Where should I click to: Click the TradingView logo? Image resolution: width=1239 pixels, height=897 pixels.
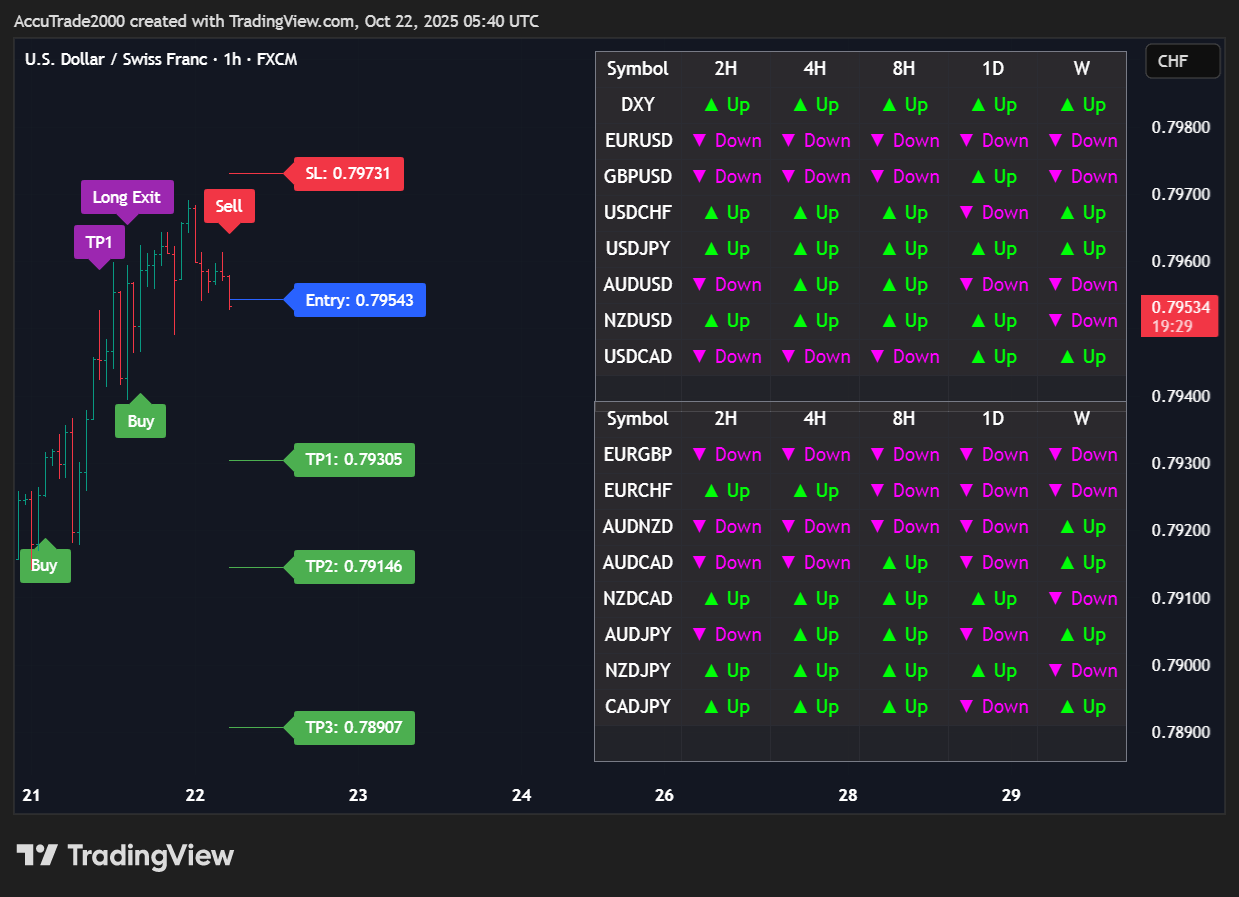pyautogui.click(x=125, y=855)
